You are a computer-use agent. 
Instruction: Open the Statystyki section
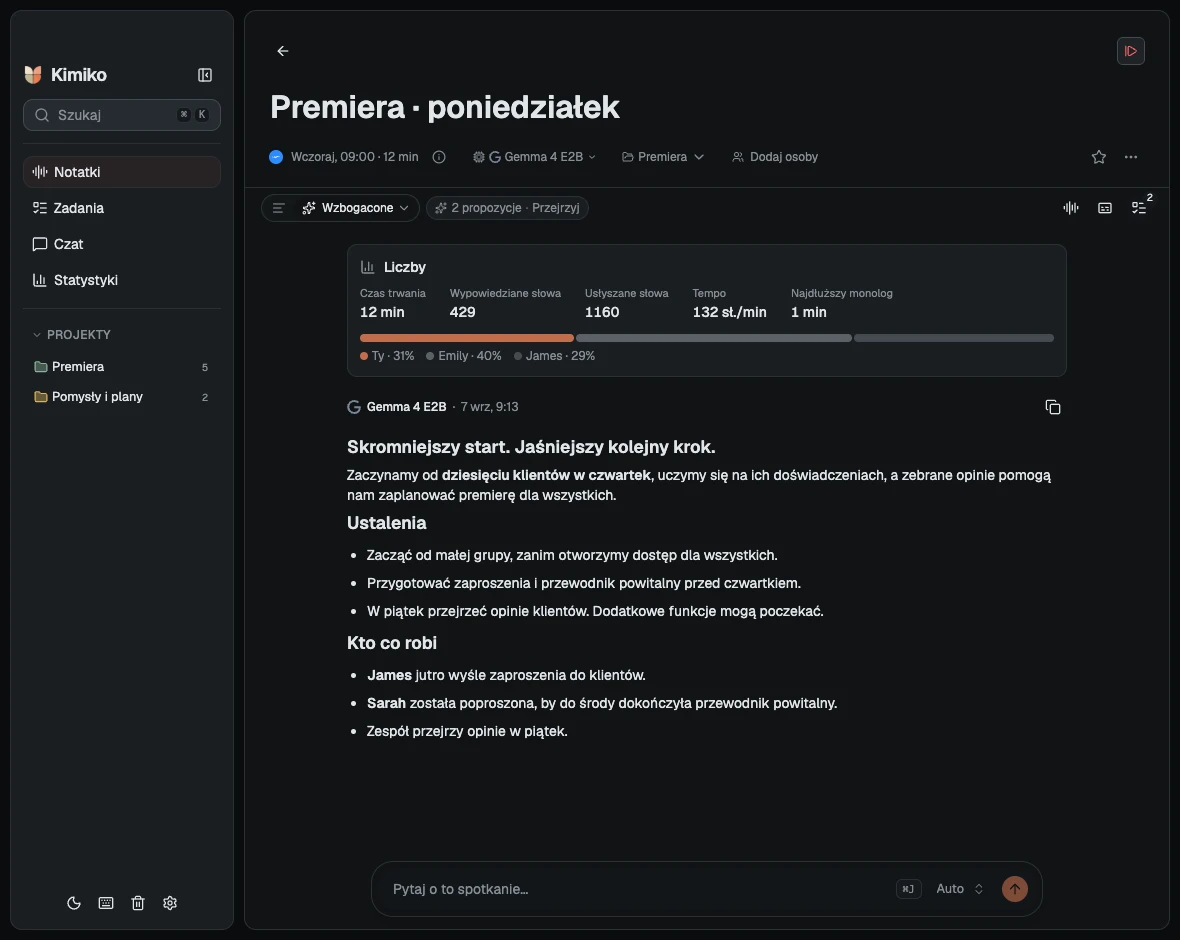(x=122, y=280)
